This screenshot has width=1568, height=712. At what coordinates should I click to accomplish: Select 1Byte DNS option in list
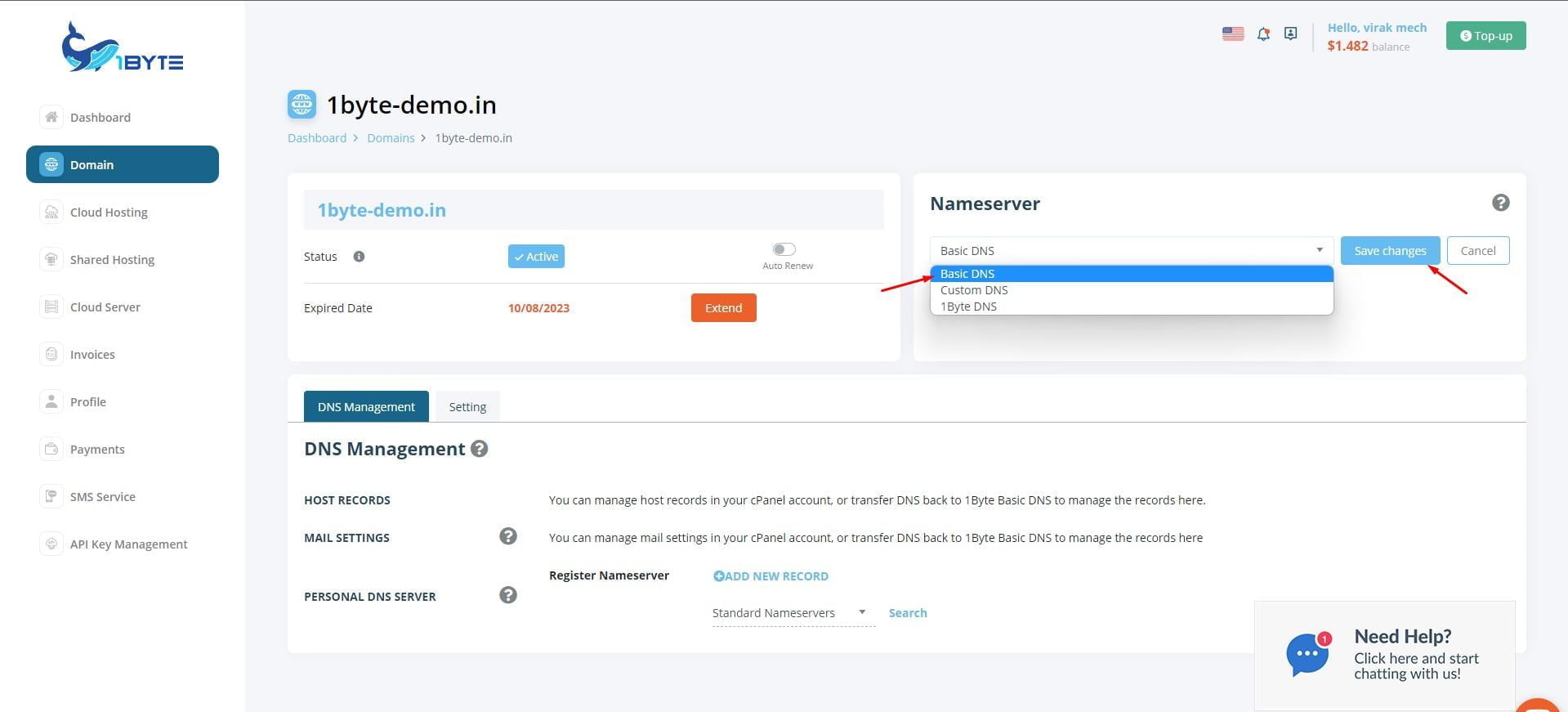point(1132,307)
